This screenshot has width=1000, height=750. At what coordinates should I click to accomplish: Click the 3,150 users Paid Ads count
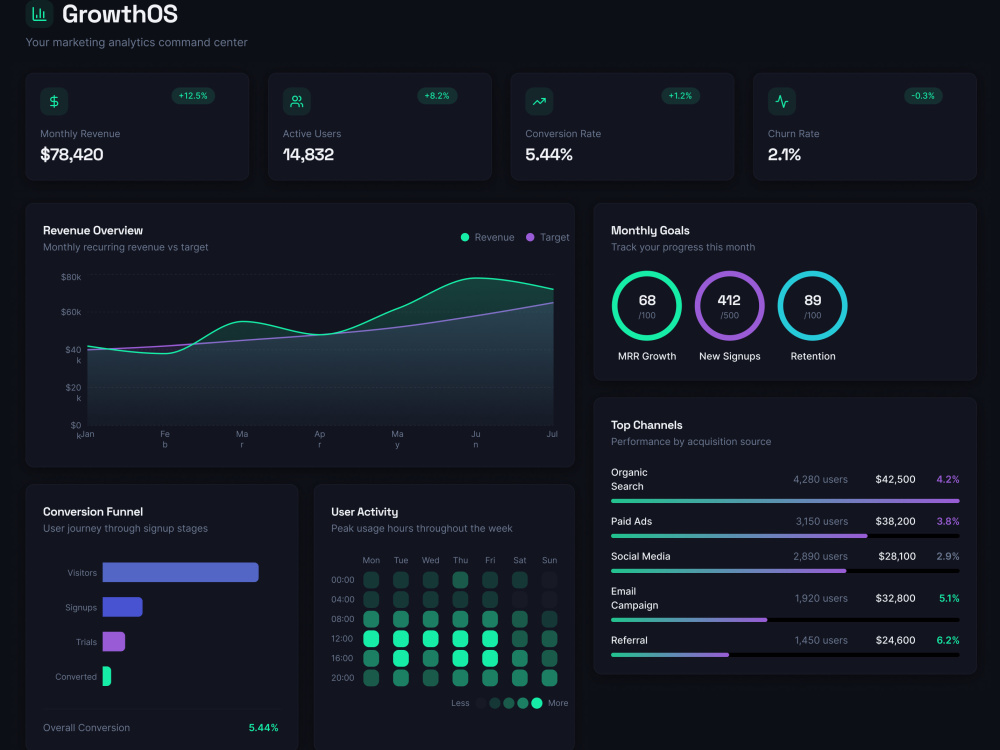tap(822, 521)
